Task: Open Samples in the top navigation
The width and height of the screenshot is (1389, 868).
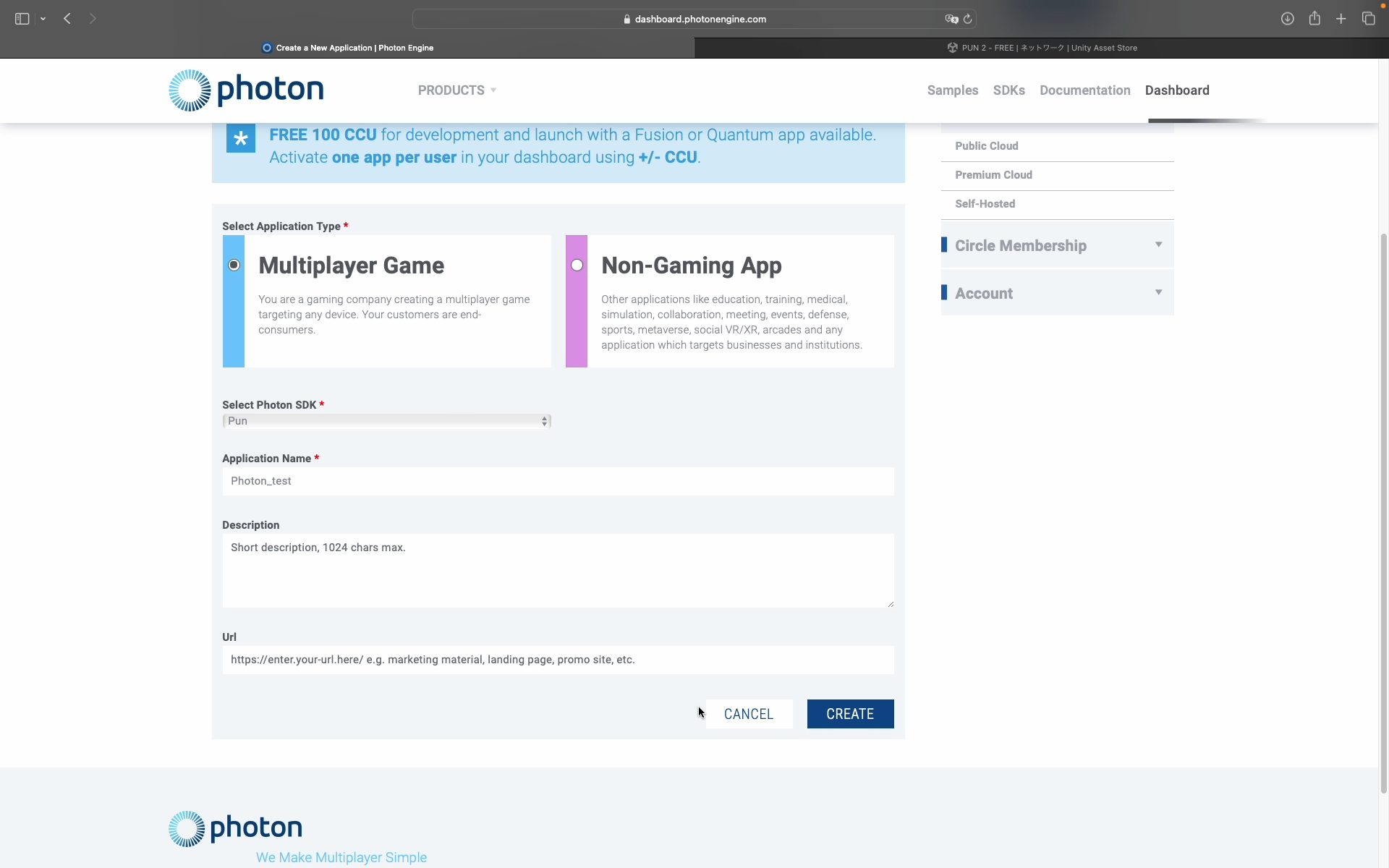Action: [x=953, y=90]
